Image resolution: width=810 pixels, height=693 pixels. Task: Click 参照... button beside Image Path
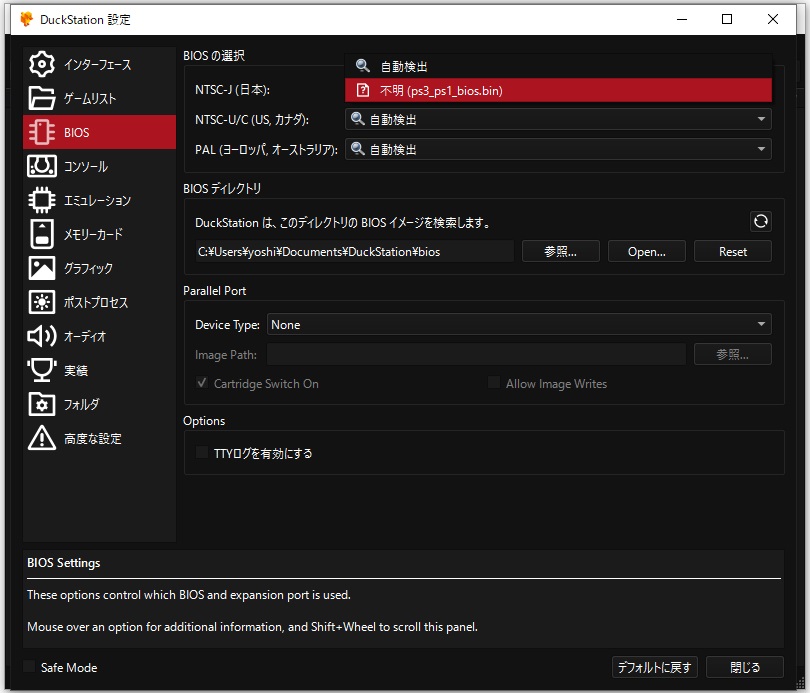(733, 354)
